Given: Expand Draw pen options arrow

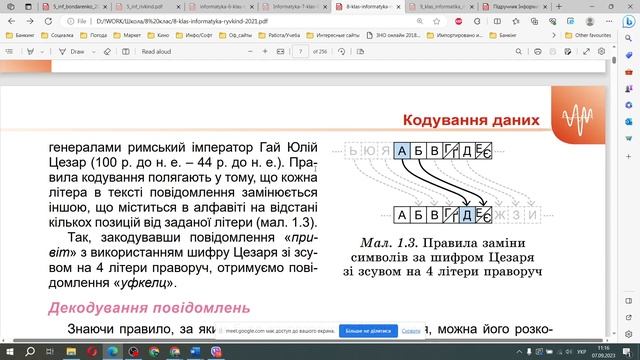Looking at the screenshot, I should coord(93,52).
